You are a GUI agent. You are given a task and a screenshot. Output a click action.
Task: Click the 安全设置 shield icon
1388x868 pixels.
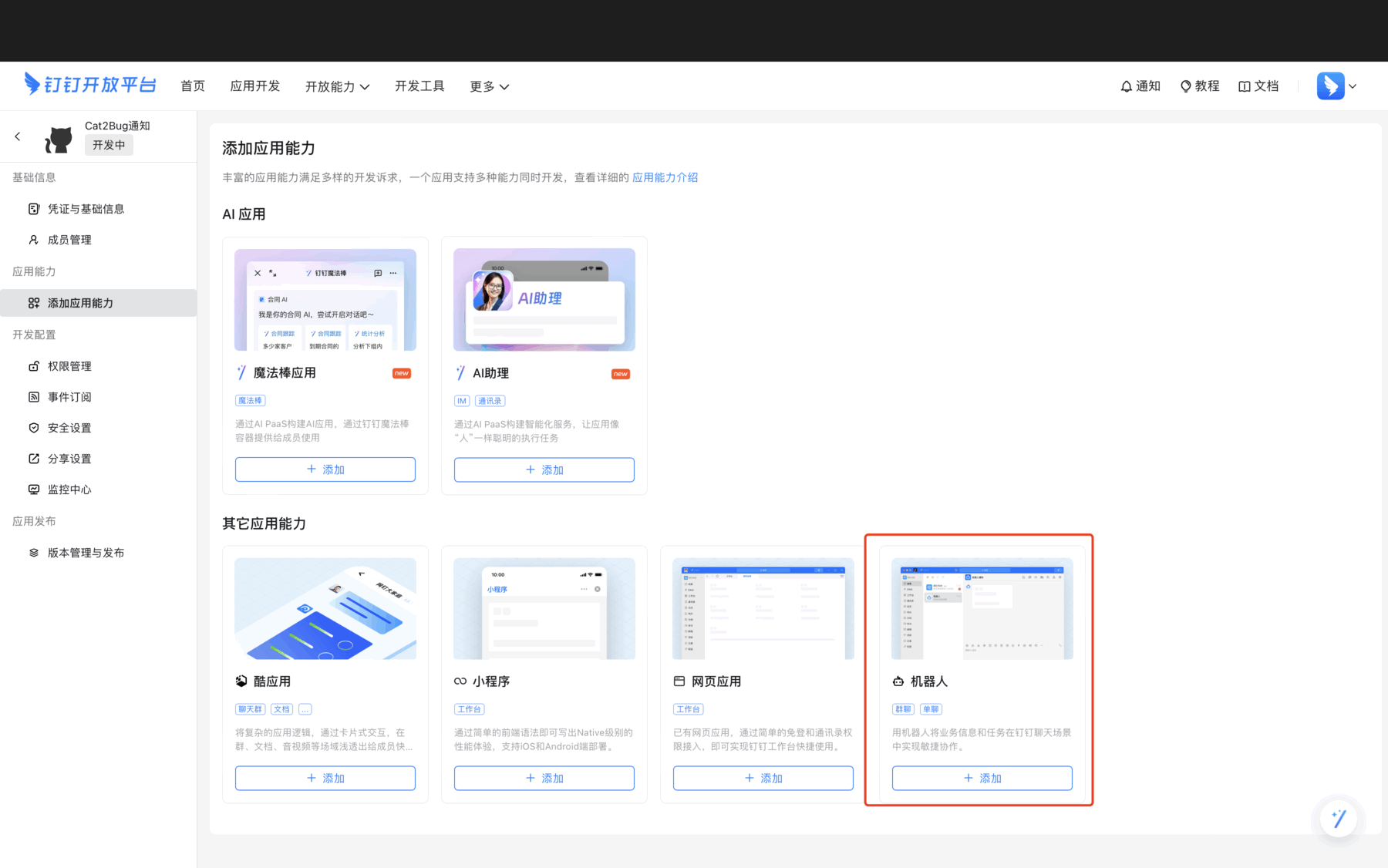(x=34, y=428)
